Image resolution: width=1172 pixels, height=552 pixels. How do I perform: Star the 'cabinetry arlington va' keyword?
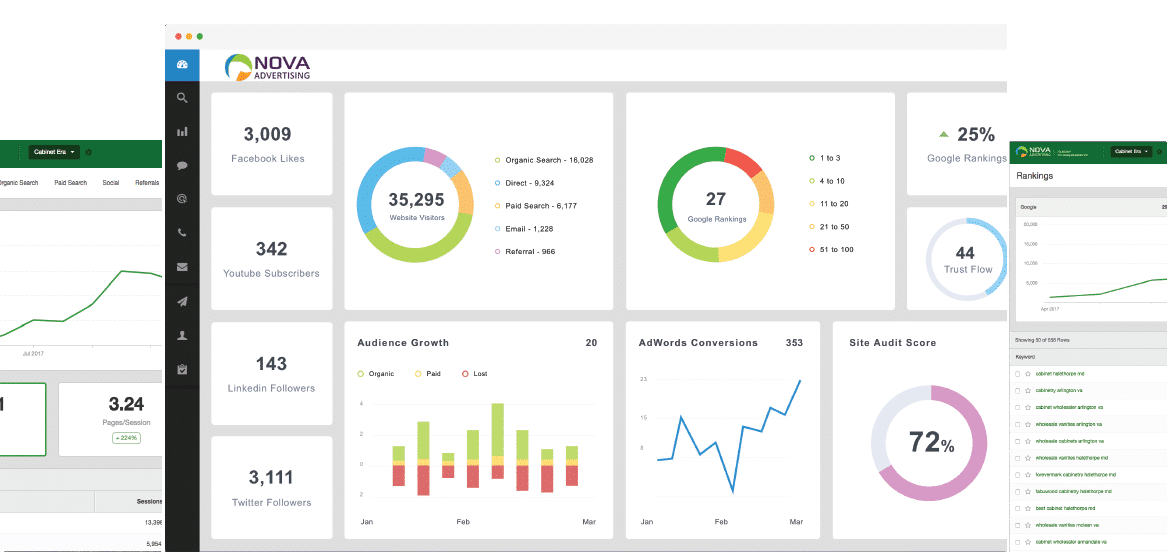pos(1028,391)
